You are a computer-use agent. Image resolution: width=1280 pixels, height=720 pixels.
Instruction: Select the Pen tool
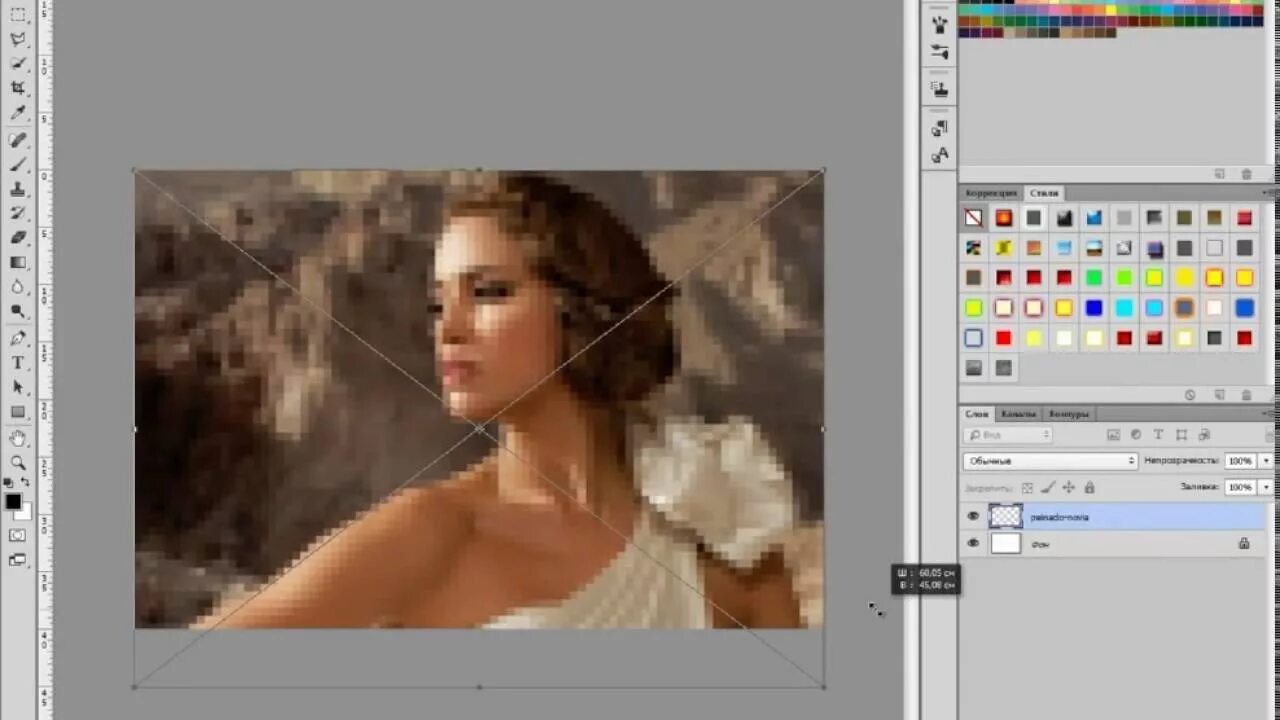coord(18,338)
